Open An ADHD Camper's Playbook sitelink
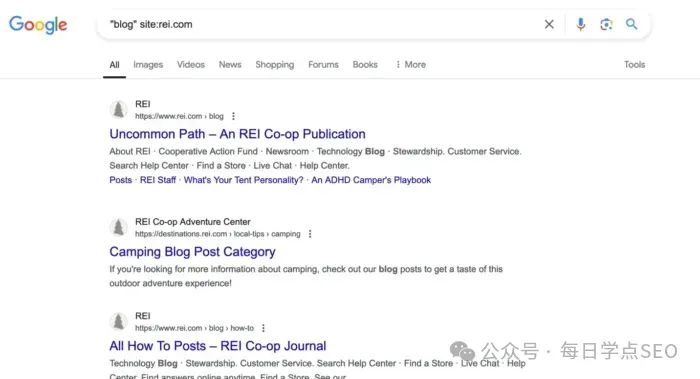Viewport: 700px width, 379px height. [x=371, y=180]
